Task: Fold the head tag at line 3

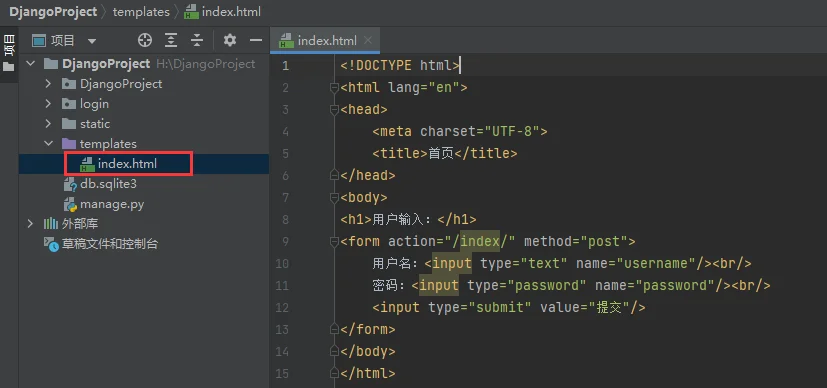Action: [334, 110]
